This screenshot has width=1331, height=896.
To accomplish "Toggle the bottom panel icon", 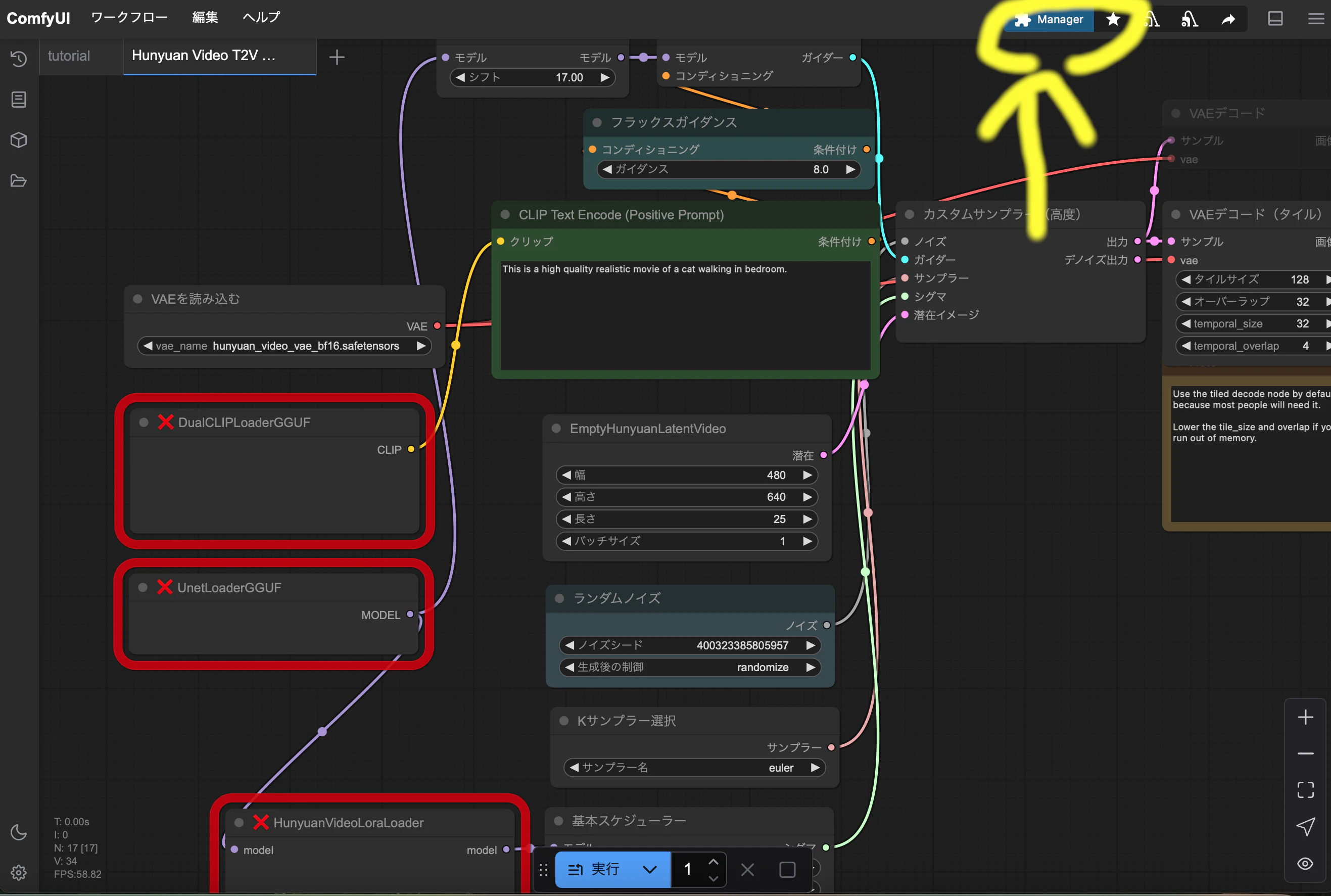I will pyautogui.click(x=1275, y=19).
